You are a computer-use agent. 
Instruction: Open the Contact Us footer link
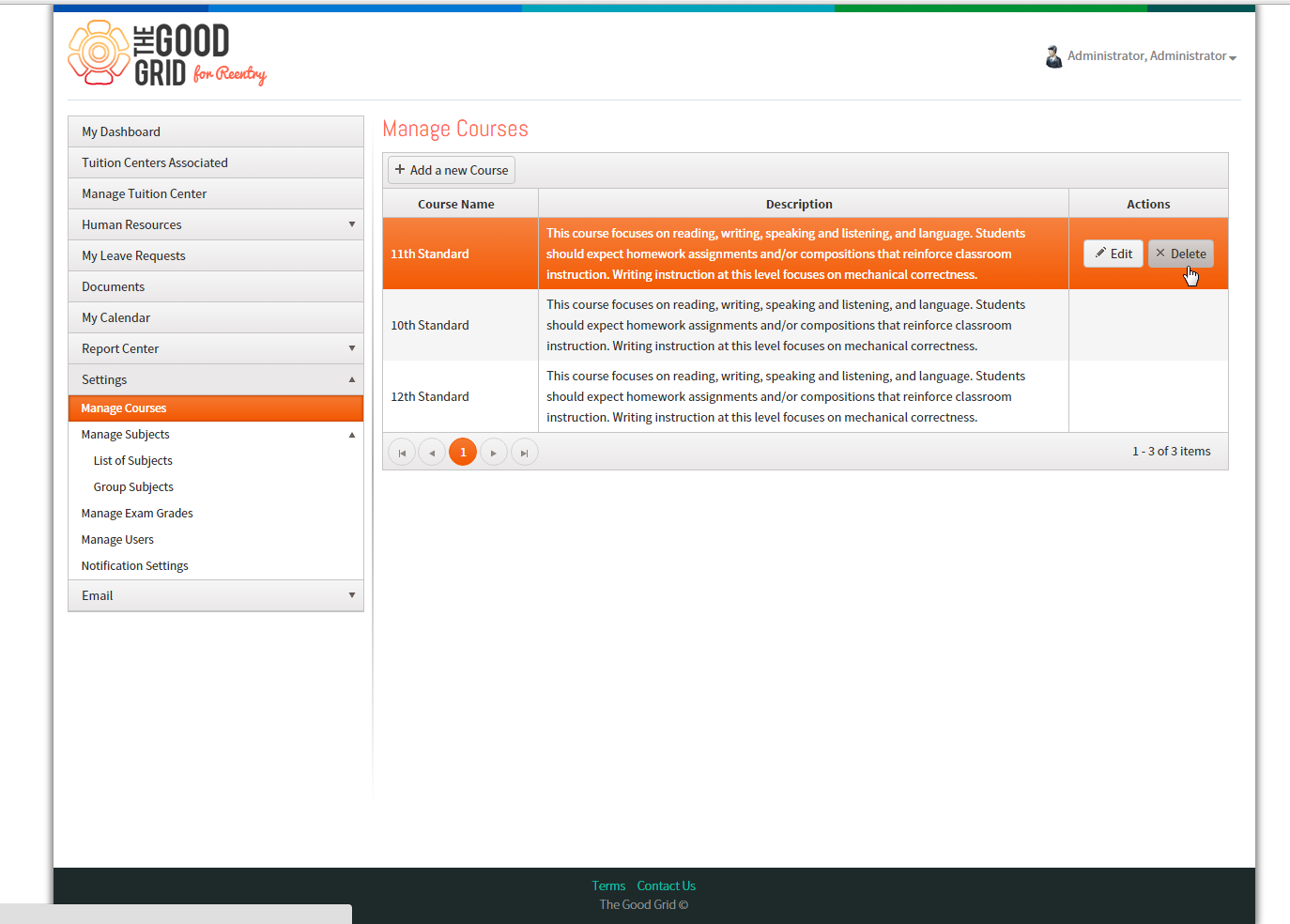[x=667, y=885]
